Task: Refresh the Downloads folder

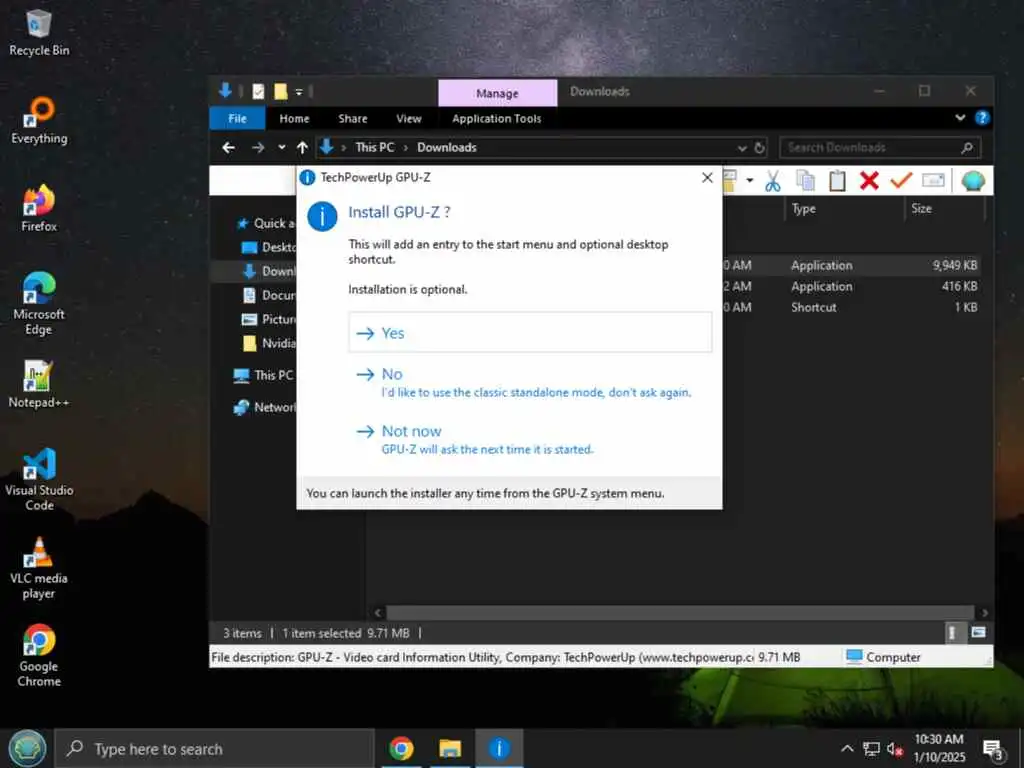Action: pos(760,148)
